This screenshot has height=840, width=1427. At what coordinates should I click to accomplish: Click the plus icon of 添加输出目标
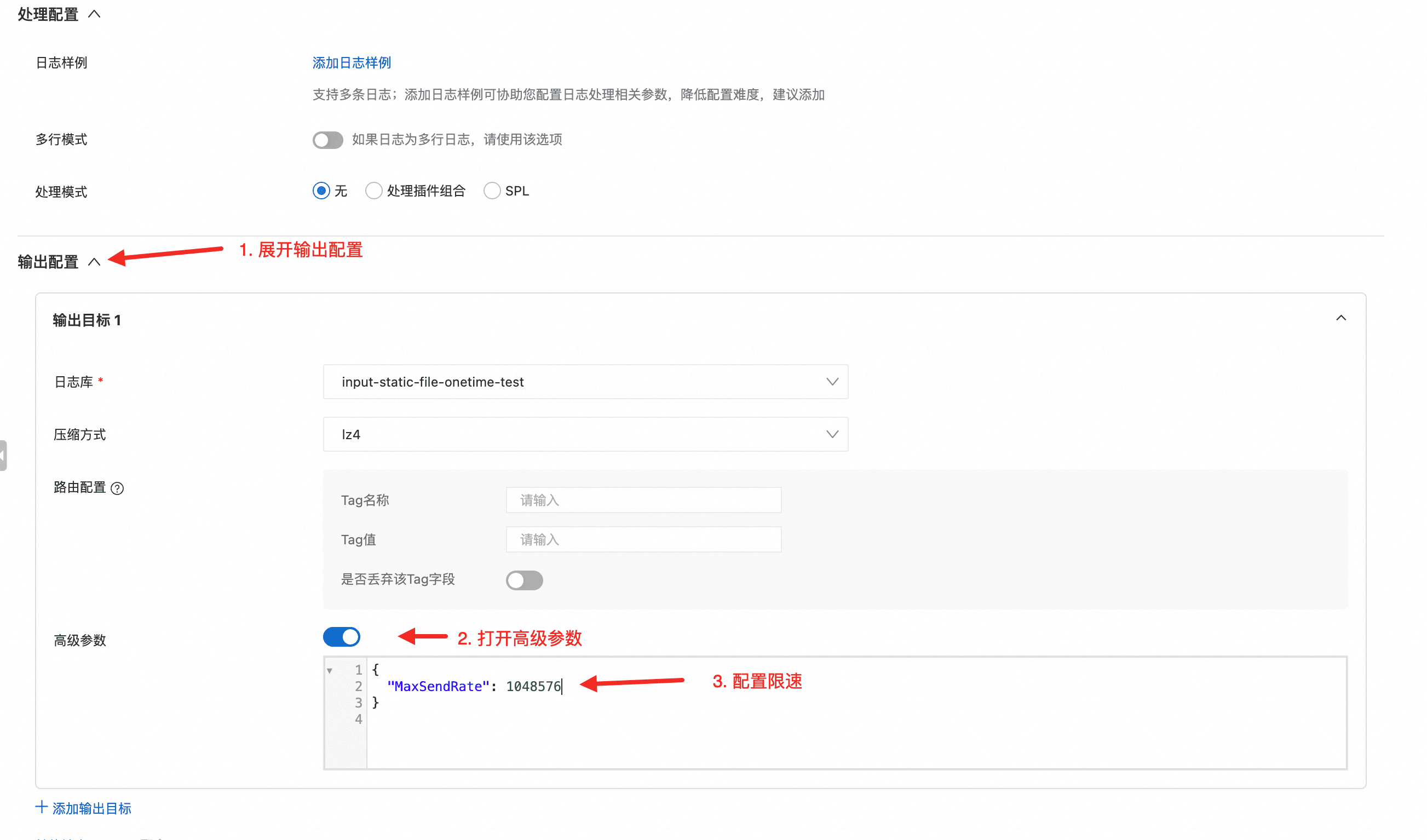click(x=41, y=807)
